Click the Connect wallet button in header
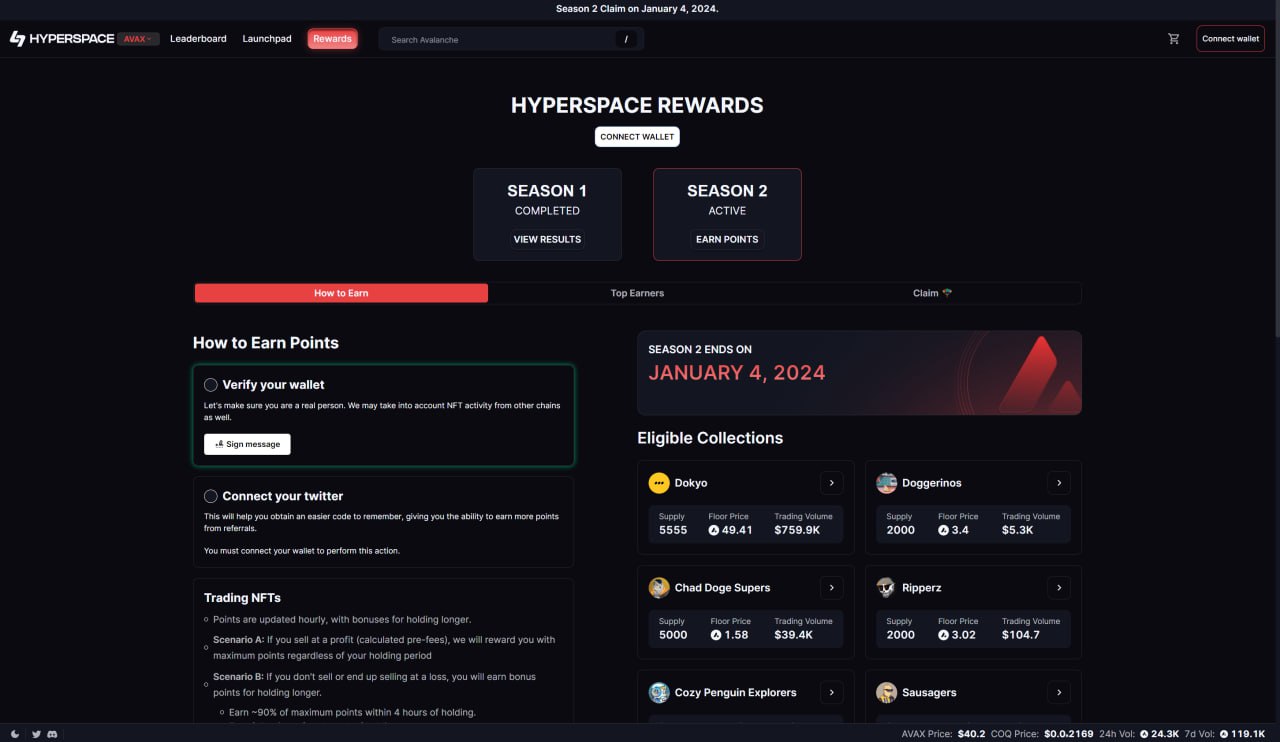 [1230, 39]
